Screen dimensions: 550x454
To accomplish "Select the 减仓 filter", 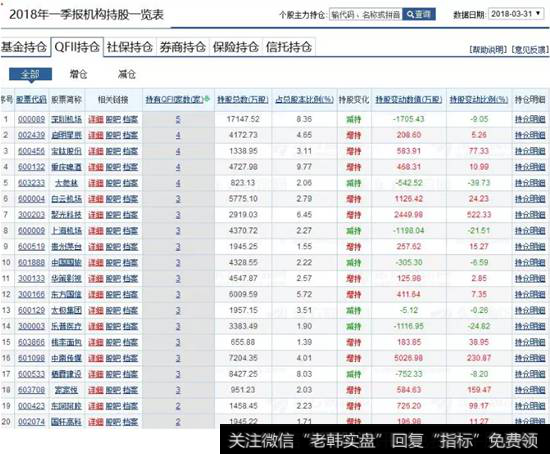I will pos(127,74).
